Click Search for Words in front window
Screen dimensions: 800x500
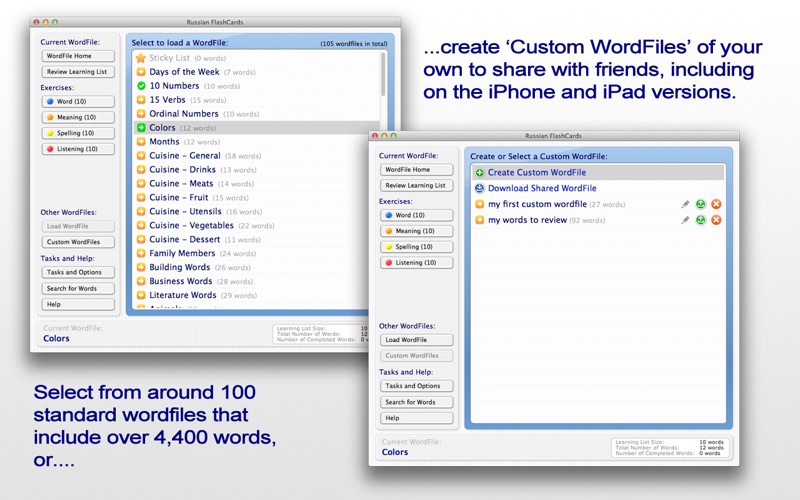pos(416,402)
